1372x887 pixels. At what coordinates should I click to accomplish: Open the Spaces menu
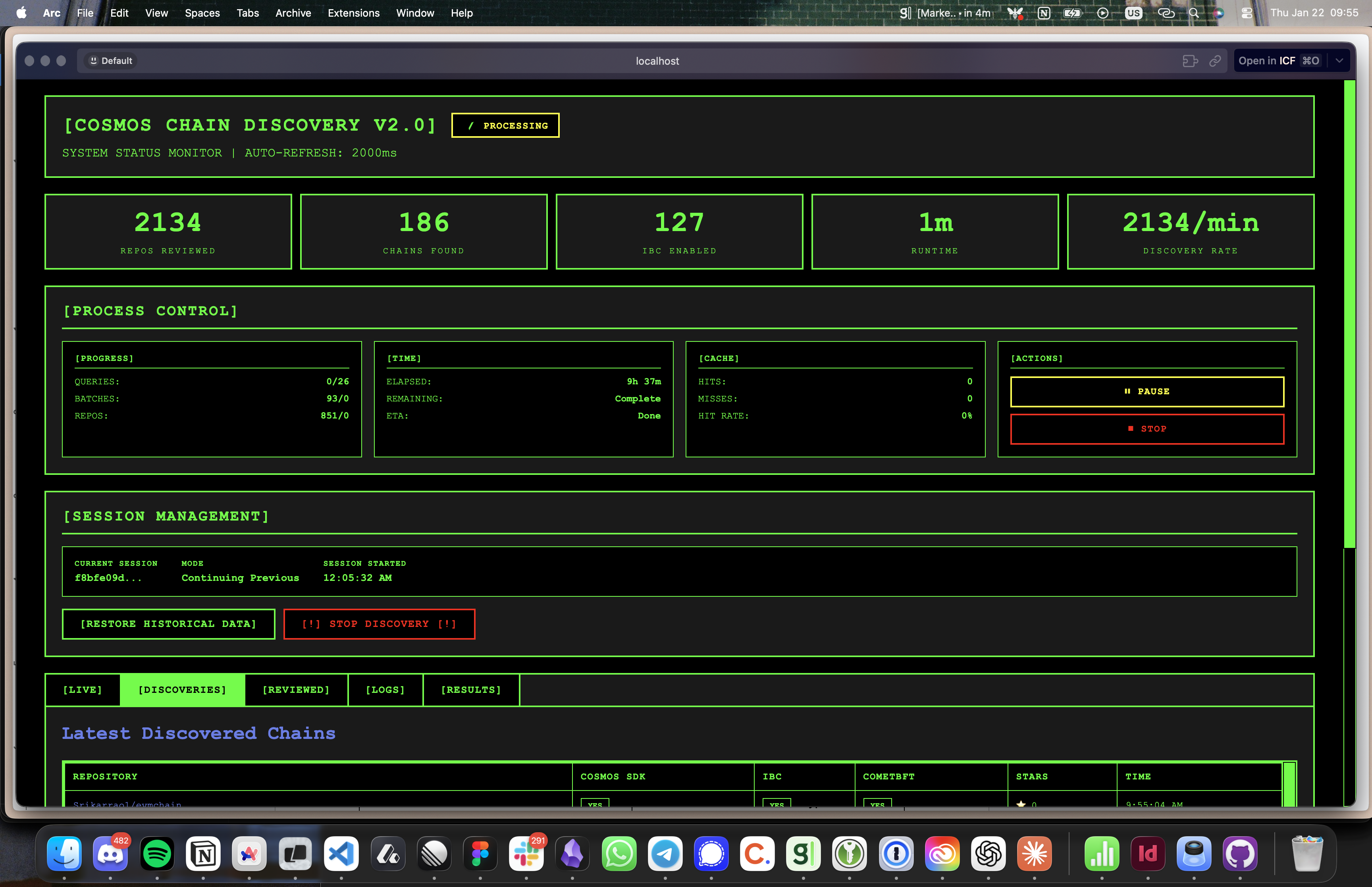click(x=202, y=13)
